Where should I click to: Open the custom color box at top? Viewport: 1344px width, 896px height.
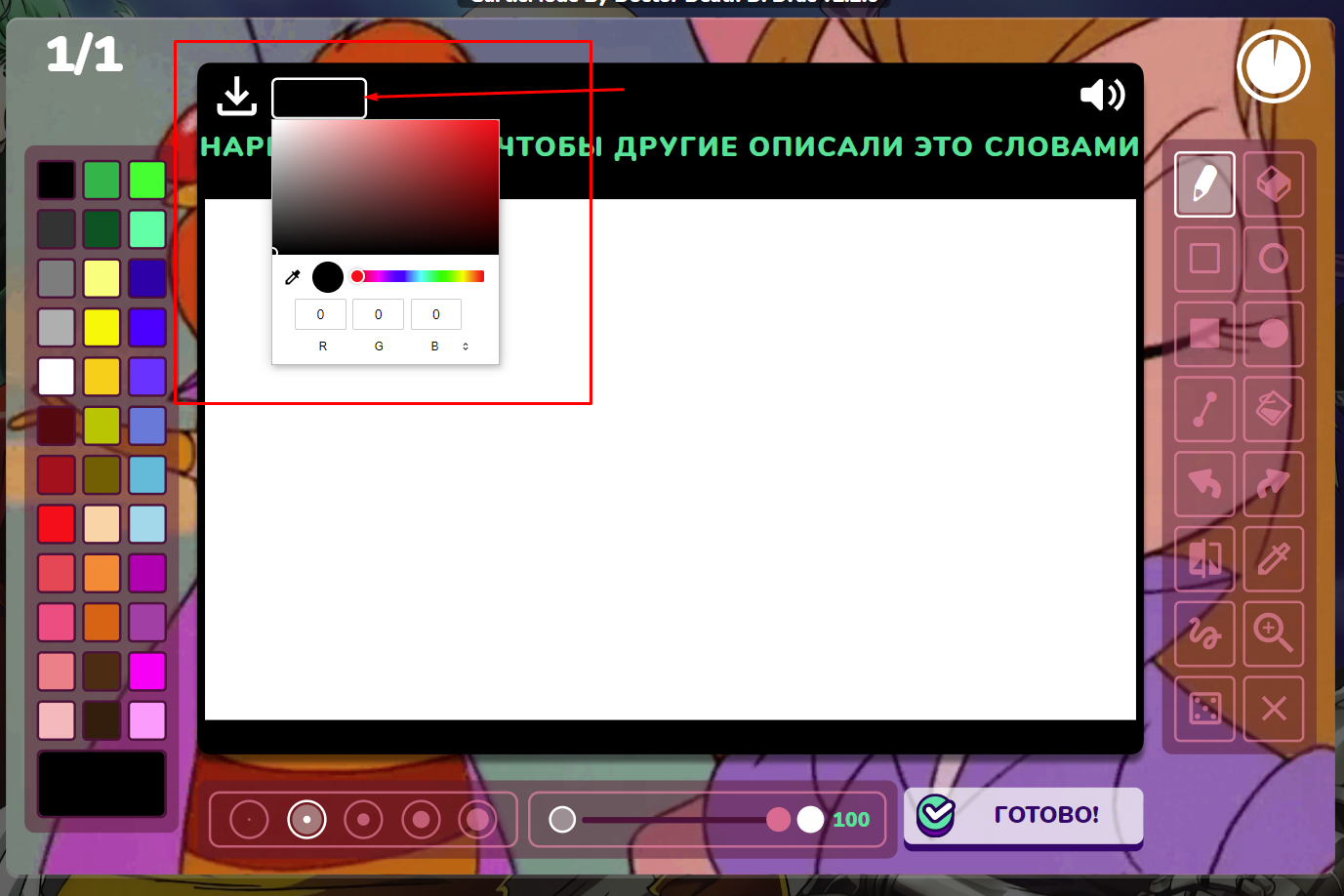(319, 99)
